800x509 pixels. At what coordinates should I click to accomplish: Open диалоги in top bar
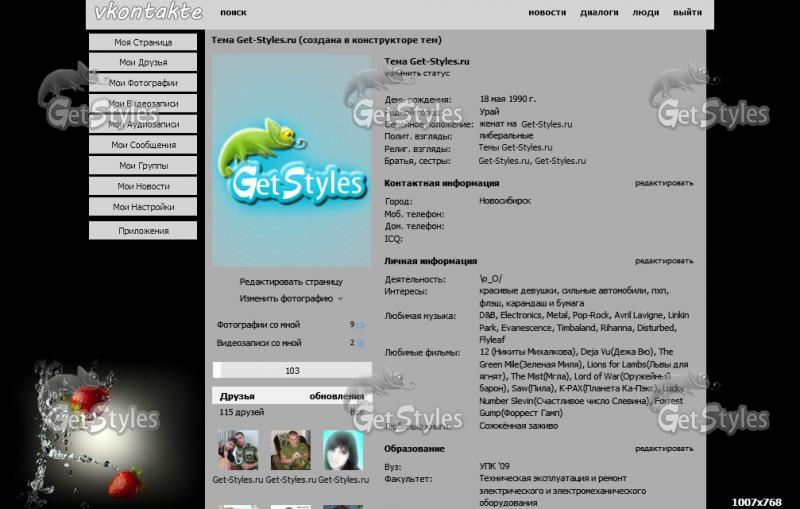599,13
